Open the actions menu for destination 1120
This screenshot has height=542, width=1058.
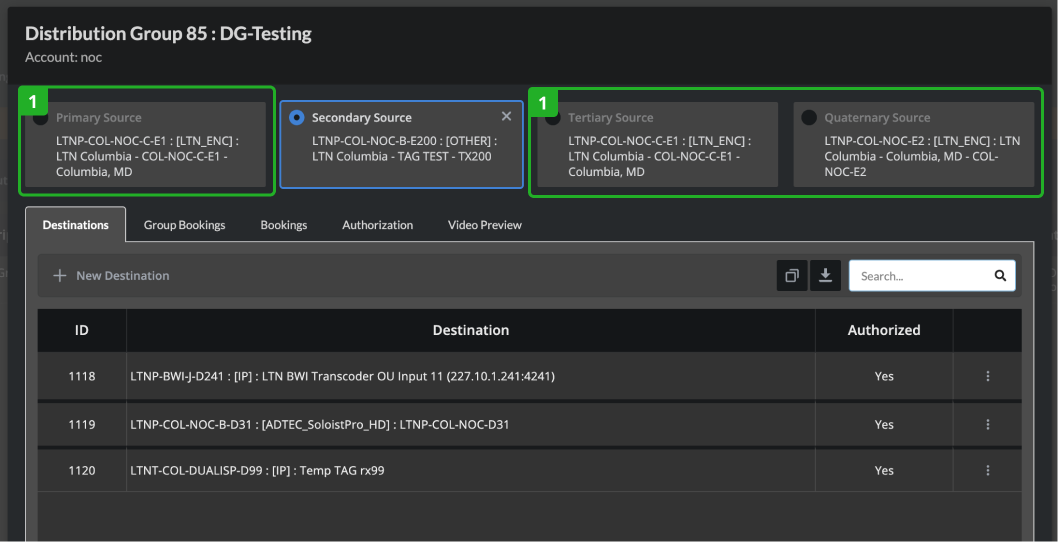point(988,470)
